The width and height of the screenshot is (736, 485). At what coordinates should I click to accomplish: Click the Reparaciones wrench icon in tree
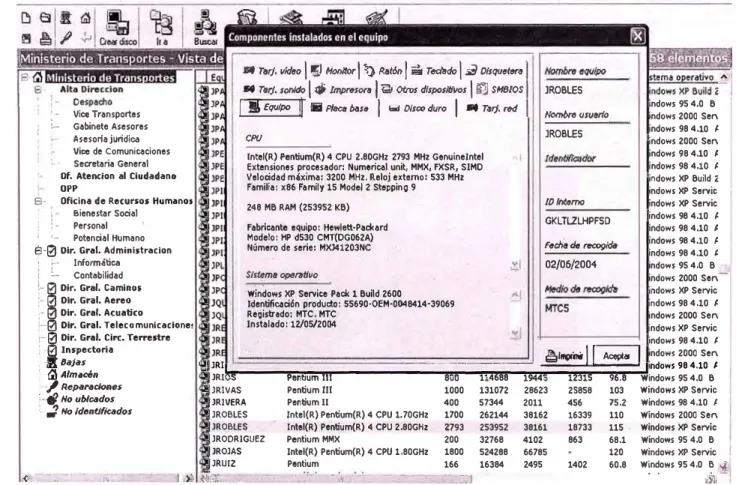point(52,386)
